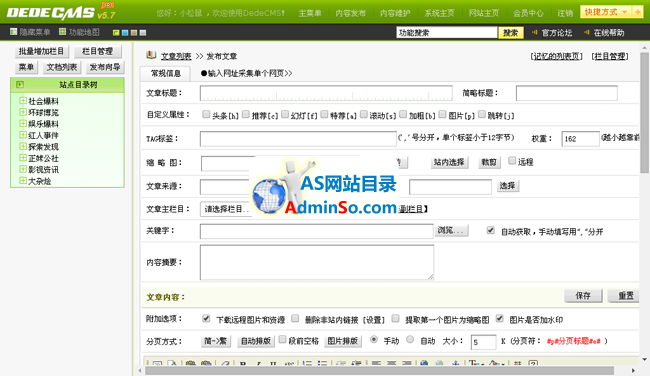650x376 pixels.
Task: Check the 滚动[s] attribute box
Action: [364, 114]
